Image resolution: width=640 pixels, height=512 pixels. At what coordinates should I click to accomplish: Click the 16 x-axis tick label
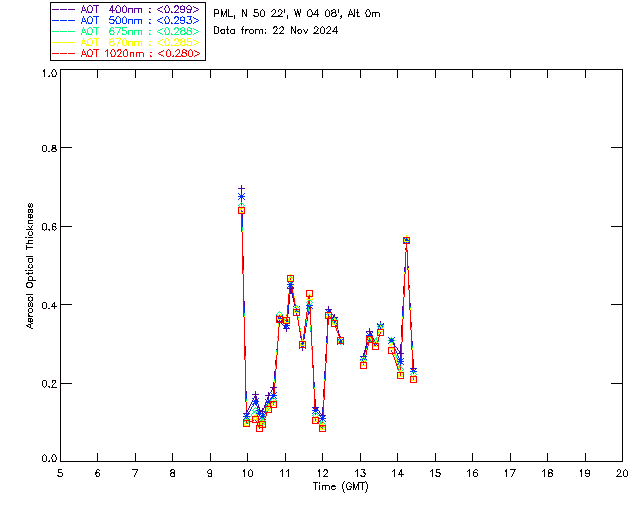tap(472, 473)
